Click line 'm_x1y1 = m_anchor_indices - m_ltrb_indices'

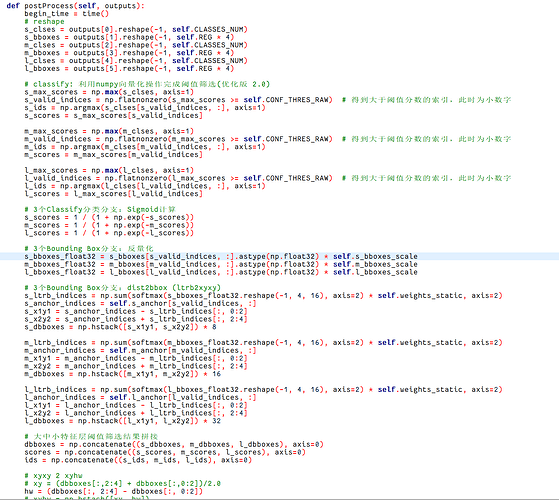[136, 359]
